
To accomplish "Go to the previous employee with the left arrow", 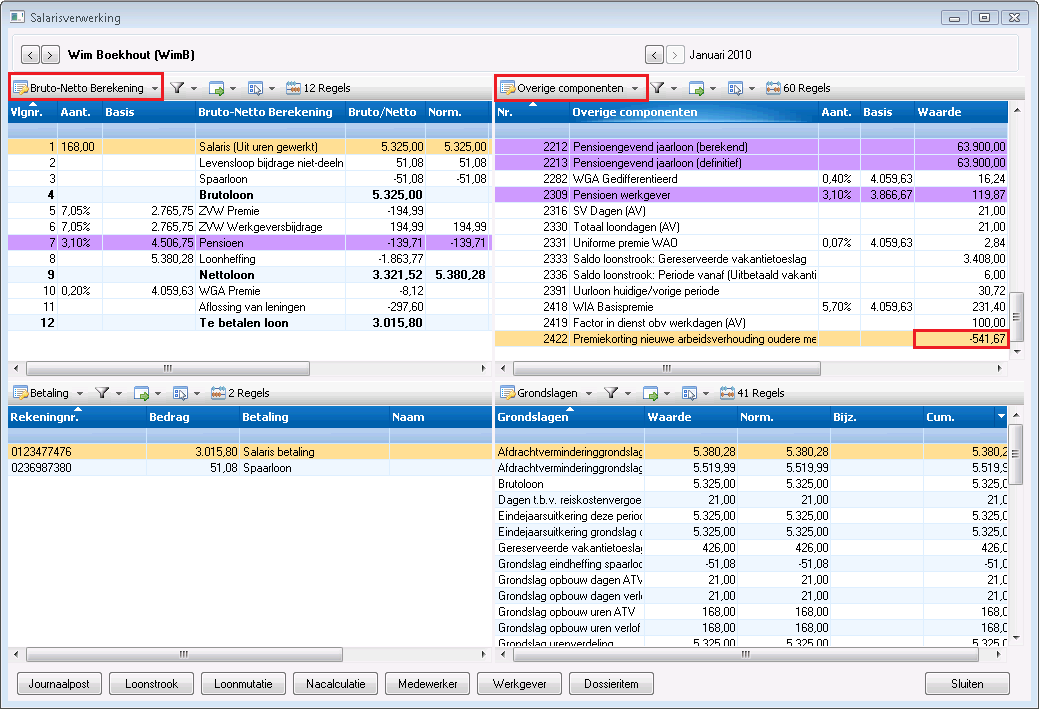I will pos(30,54).
